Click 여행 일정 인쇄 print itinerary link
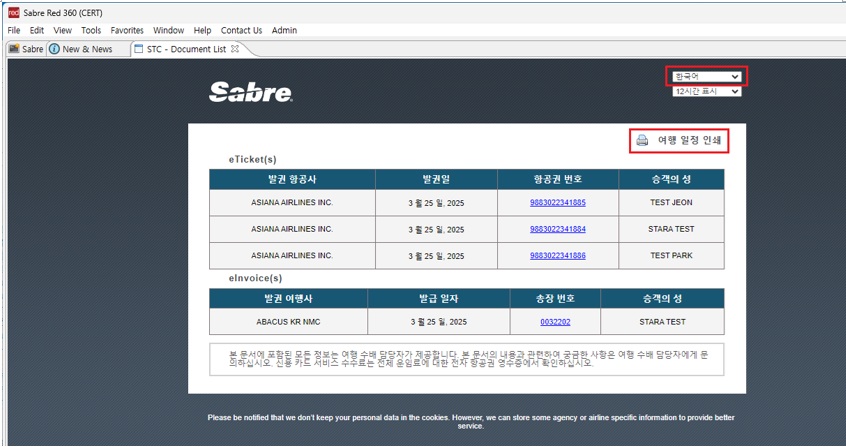The image size is (846, 447). [689, 140]
